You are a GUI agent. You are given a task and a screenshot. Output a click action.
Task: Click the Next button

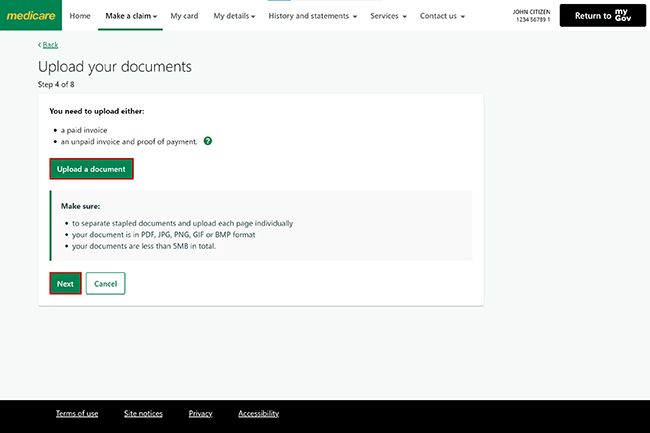65,284
